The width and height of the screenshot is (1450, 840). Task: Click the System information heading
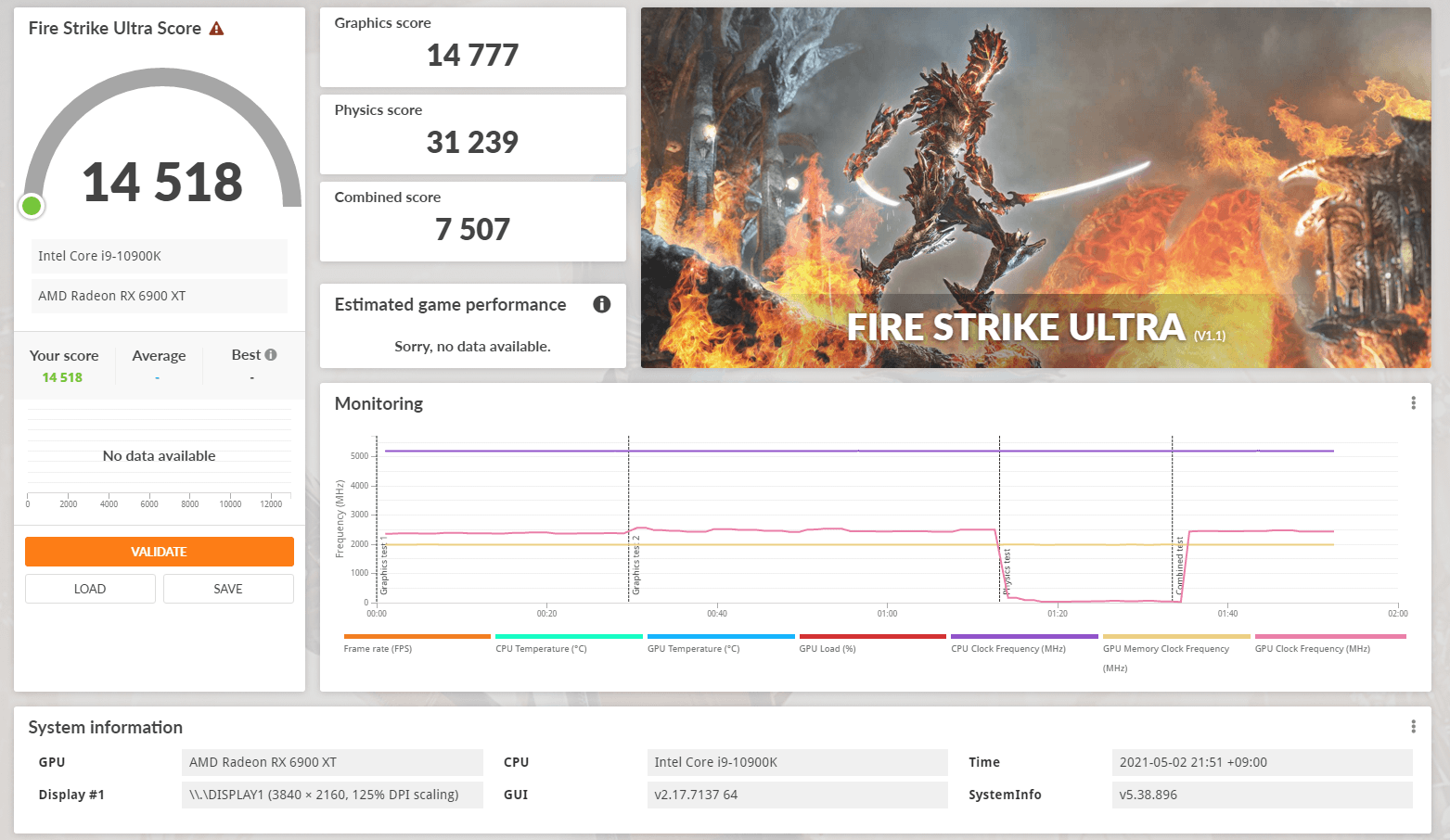(x=106, y=728)
